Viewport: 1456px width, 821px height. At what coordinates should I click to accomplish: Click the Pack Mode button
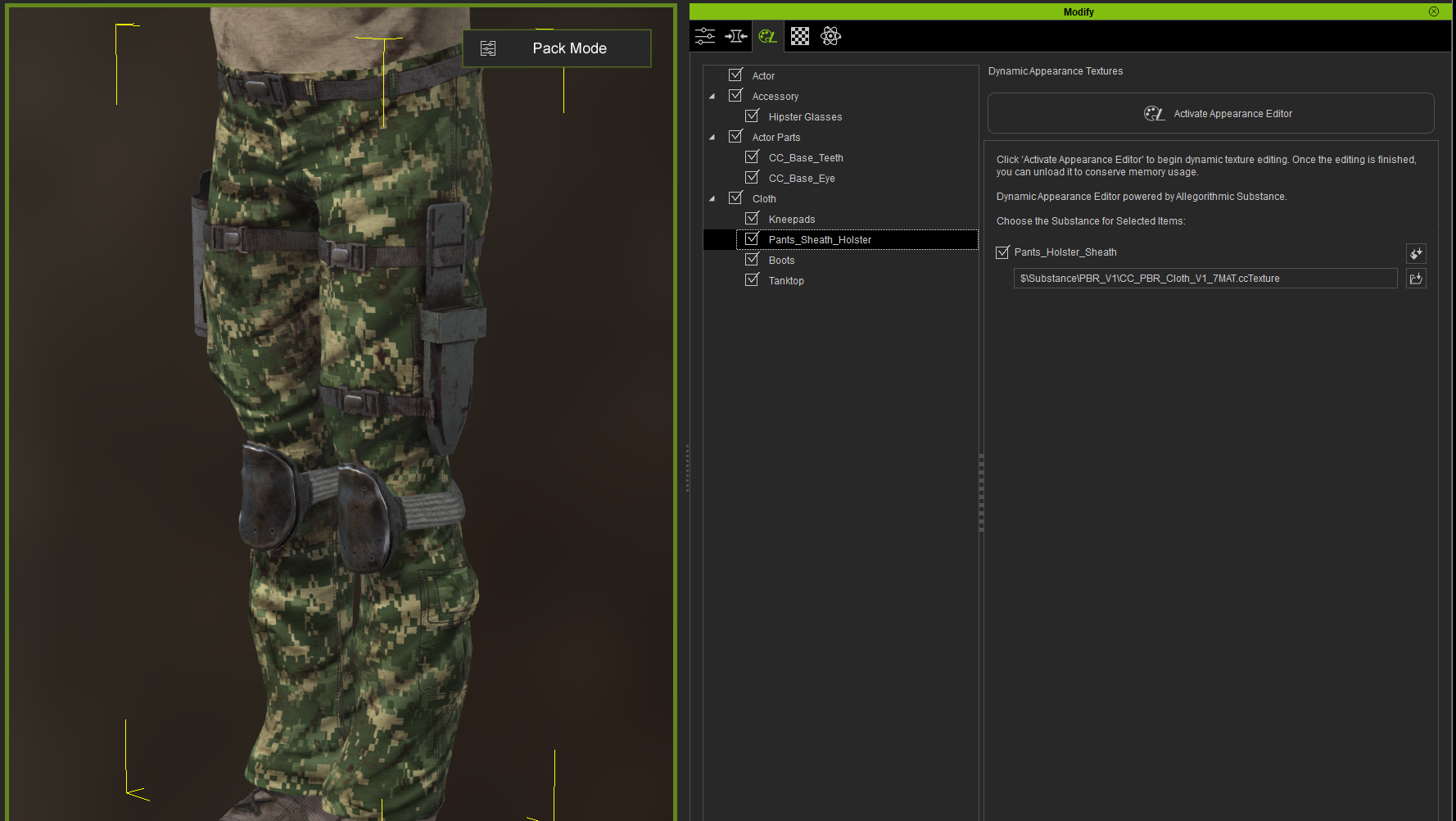(557, 48)
